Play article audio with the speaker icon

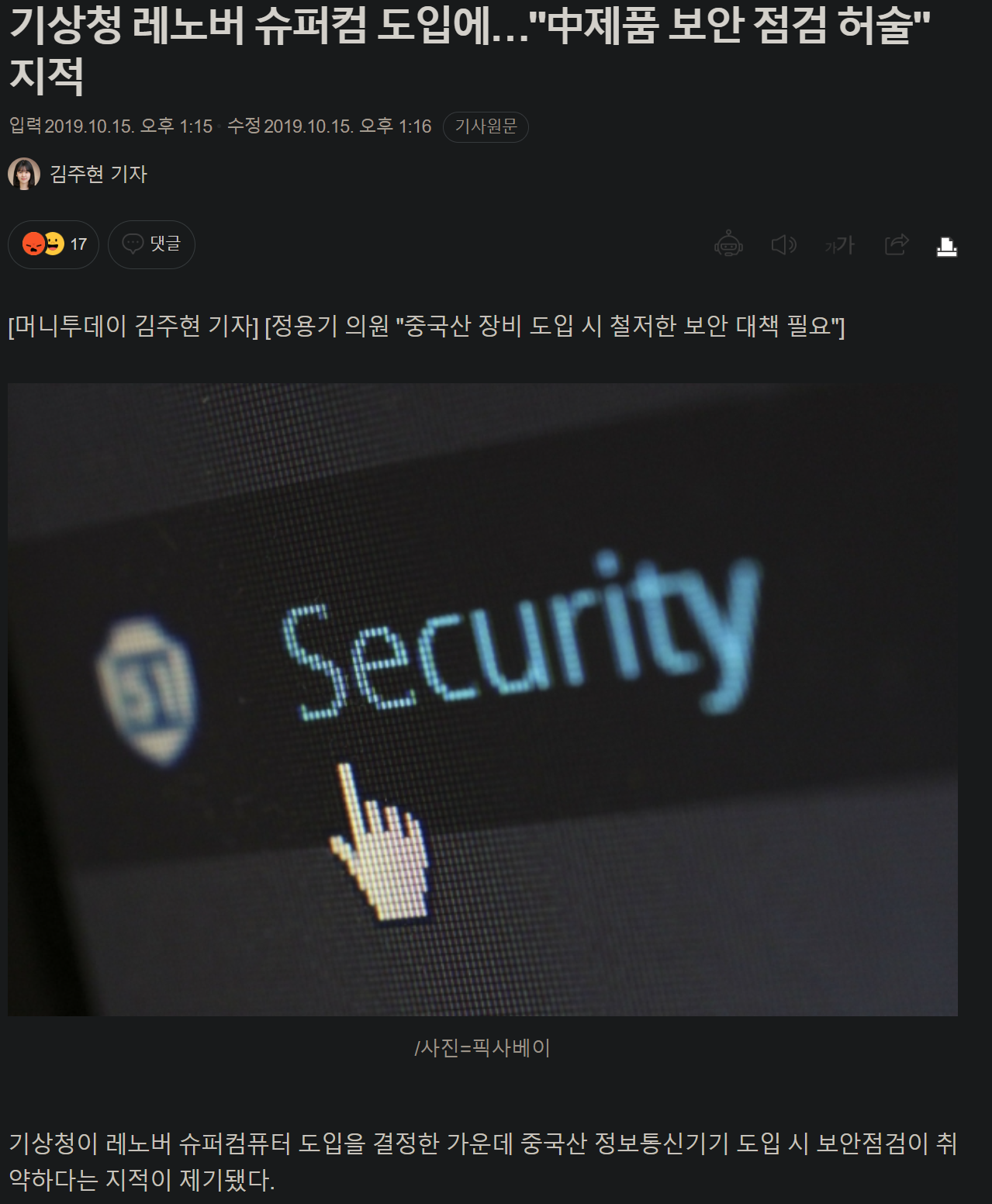click(784, 245)
